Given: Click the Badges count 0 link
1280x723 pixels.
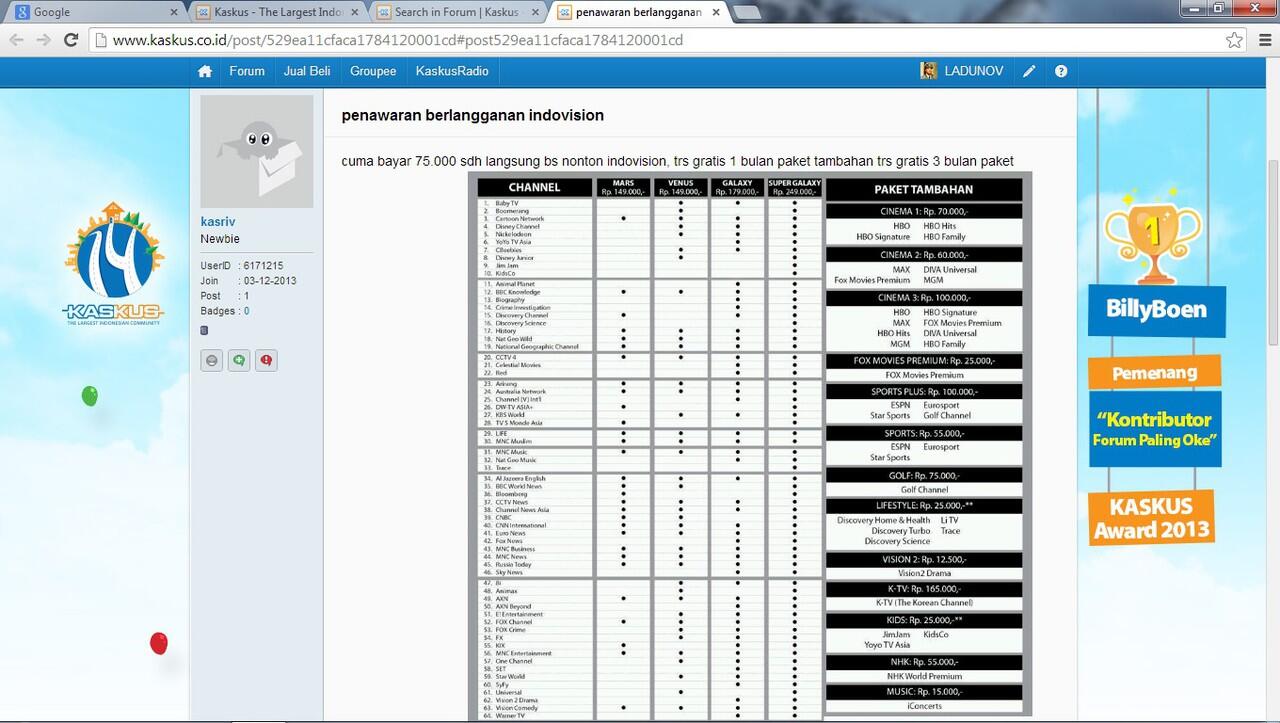Looking at the screenshot, I should coord(247,311).
